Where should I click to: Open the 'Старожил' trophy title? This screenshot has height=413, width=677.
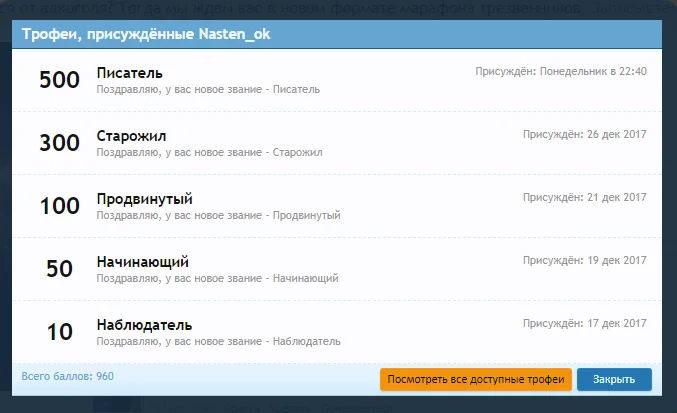[131, 136]
